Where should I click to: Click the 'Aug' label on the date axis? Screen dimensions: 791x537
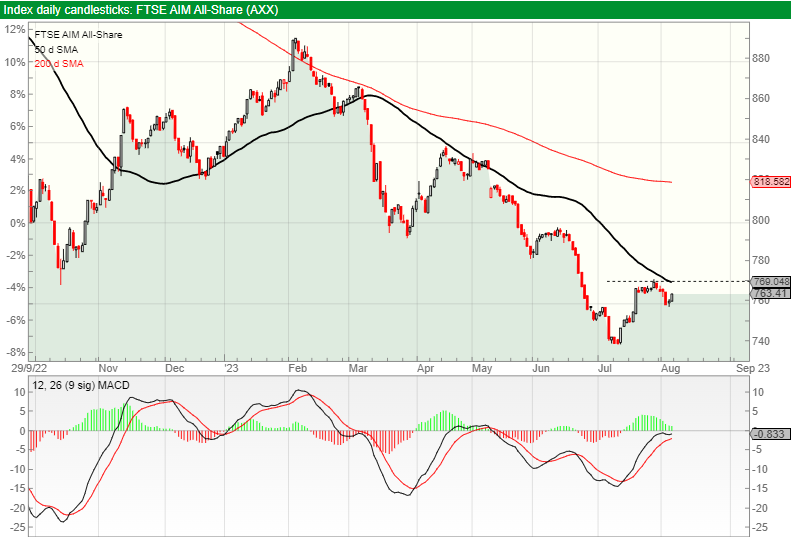click(670, 368)
